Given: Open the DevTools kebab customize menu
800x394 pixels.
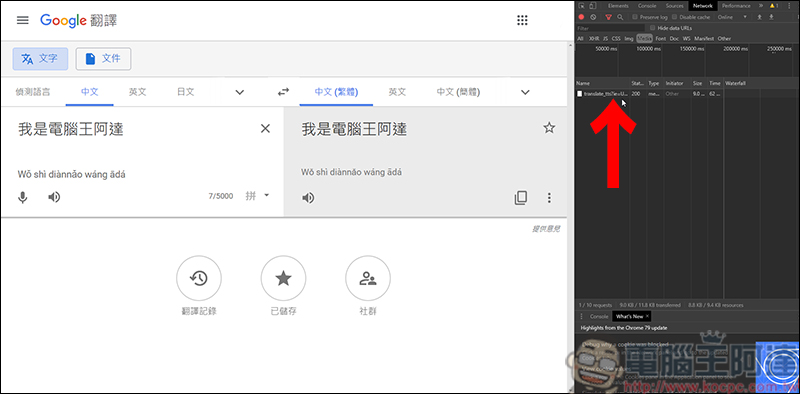Looking at the screenshot, I should click(x=788, y=6).
